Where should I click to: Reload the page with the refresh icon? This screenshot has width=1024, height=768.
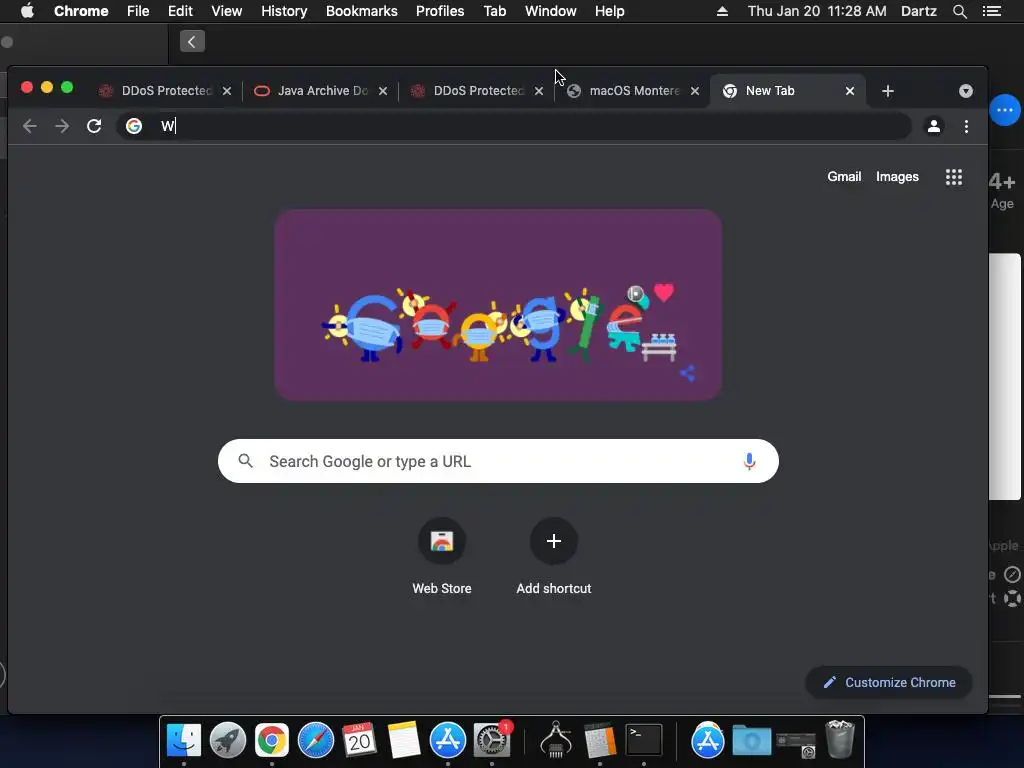coord(94,126)
